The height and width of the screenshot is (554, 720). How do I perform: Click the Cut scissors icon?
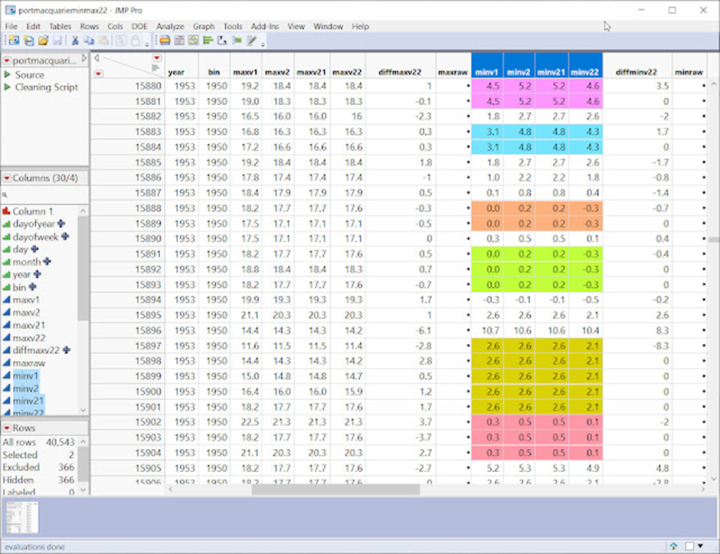[75, 41]
